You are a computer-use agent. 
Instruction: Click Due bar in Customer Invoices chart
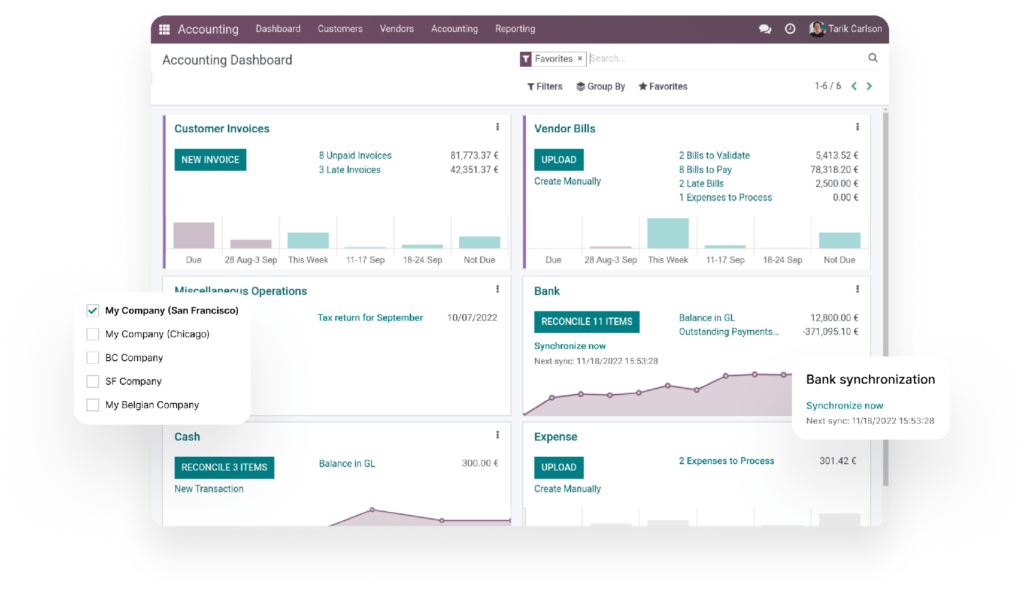pyautogui.click(x=193, y=235)
